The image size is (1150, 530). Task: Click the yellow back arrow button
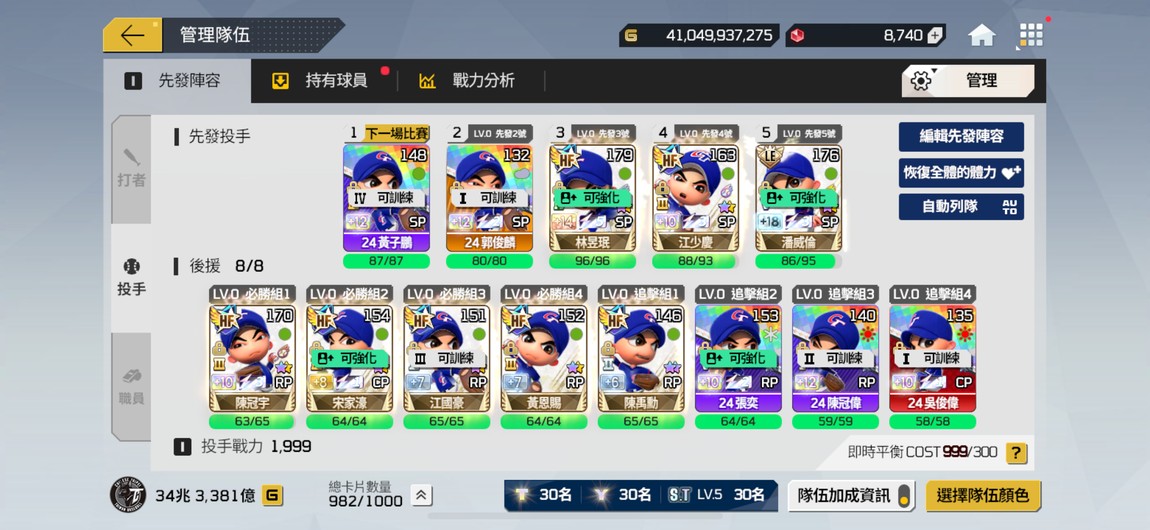[x=133, y=35]
